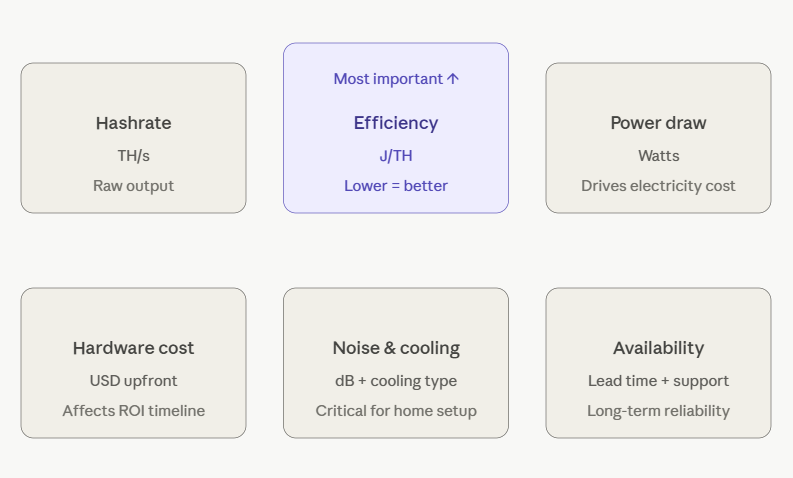Viewport: 793px width, 478px height.
Task: Click the Noise & cooling heading
Action: (396, 348)
